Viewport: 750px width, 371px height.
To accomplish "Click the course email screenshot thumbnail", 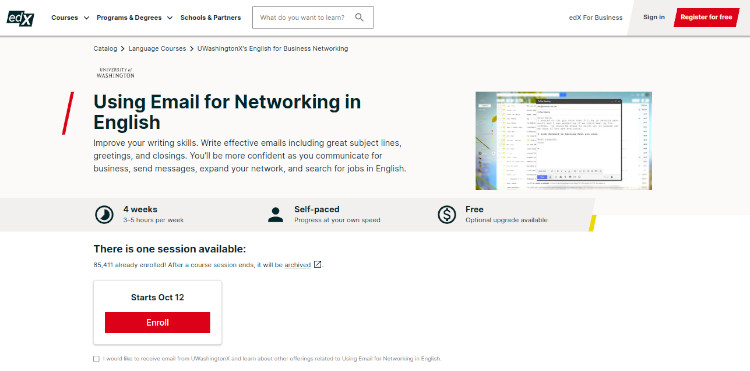I will coord(563,141).
